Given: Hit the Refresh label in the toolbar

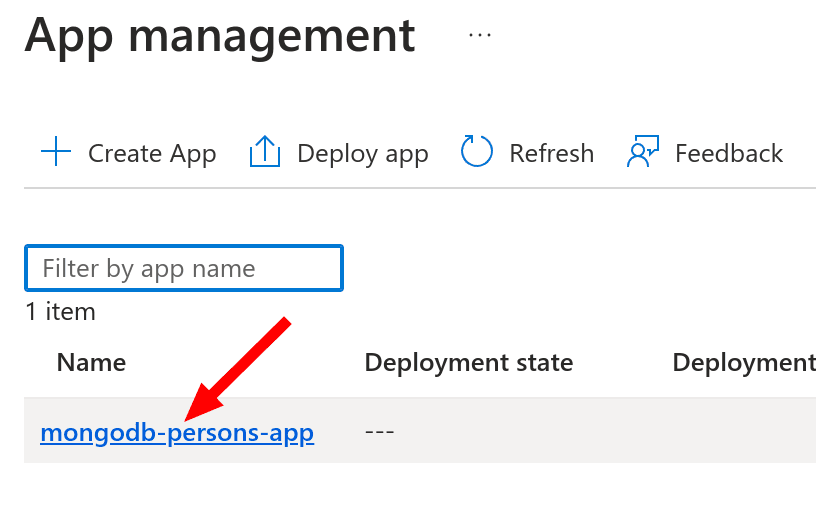Looking at the screenshot, I should [551, 153].
